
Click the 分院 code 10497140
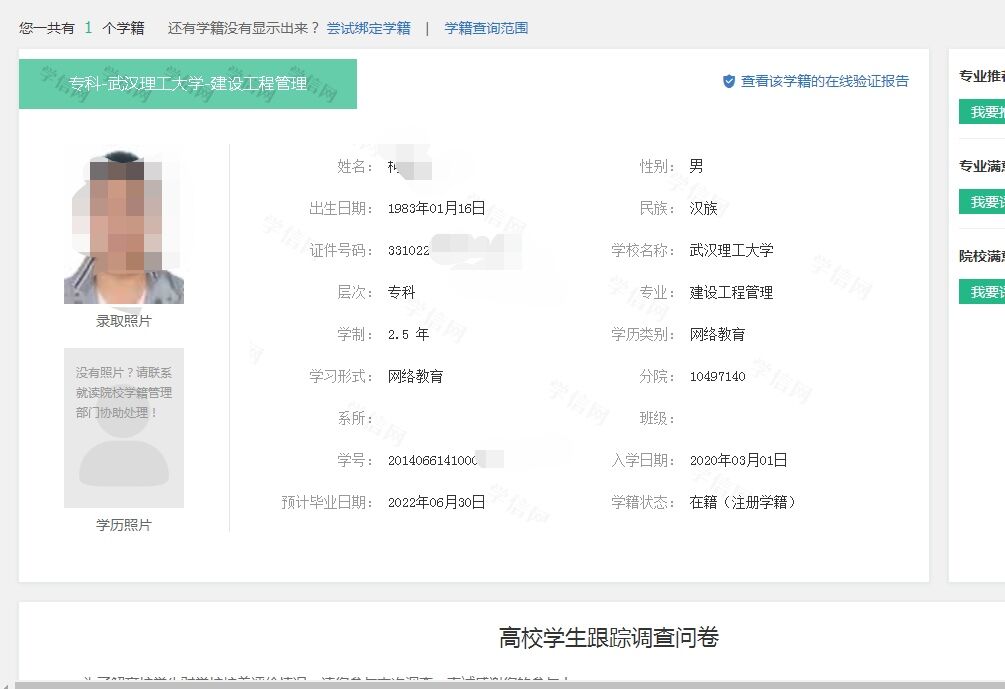tap(717, 376)
